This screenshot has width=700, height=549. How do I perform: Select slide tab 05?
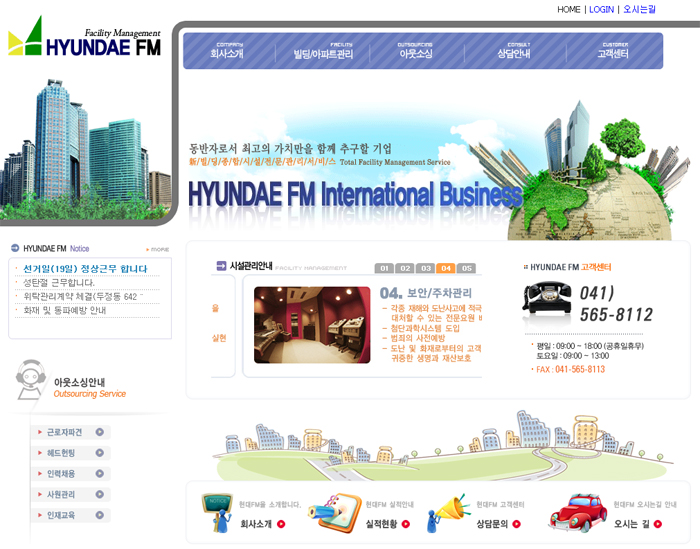coord(466,268)
